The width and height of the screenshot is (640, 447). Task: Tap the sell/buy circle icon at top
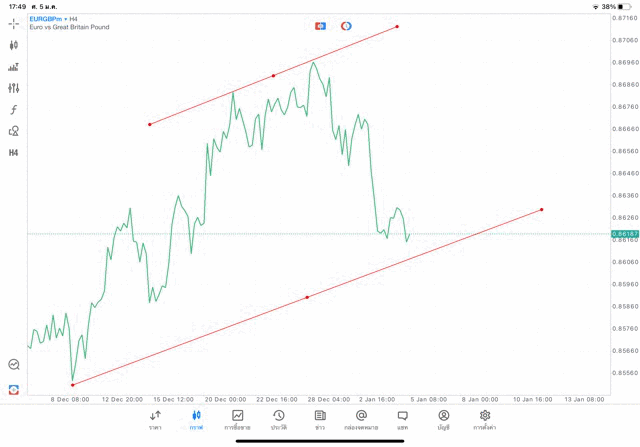pos(346,26)
